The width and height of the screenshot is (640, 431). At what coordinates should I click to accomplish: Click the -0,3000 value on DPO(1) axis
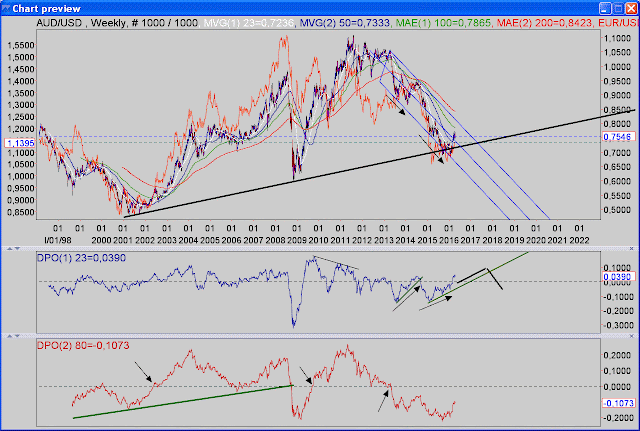[x=617, y=325]
